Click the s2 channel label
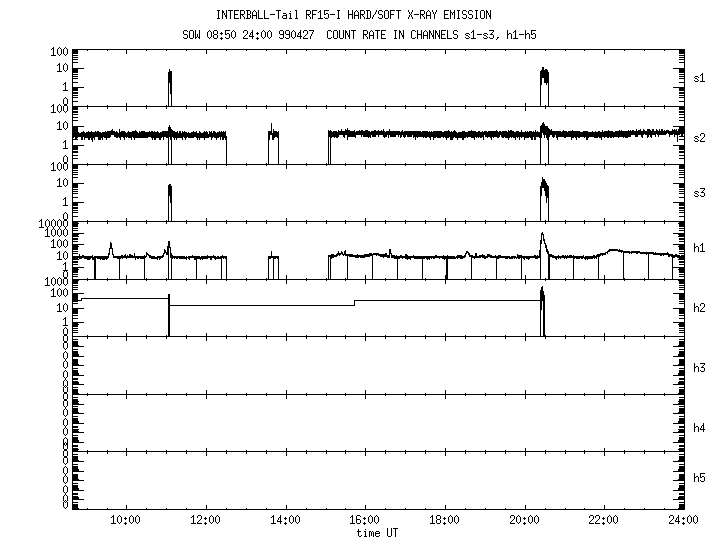Screen dimensions: 720x550 coord(700,136)
